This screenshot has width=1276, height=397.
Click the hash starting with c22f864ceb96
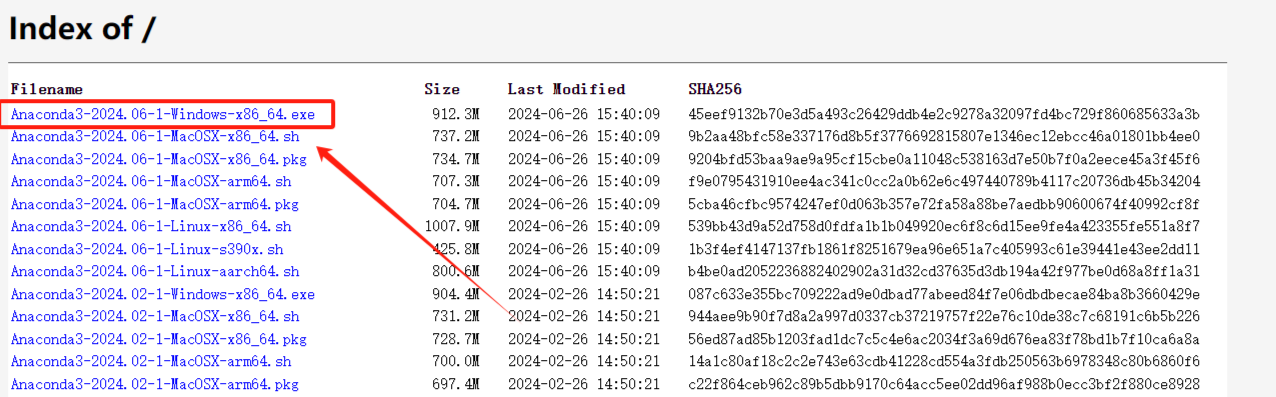point(944,384)
